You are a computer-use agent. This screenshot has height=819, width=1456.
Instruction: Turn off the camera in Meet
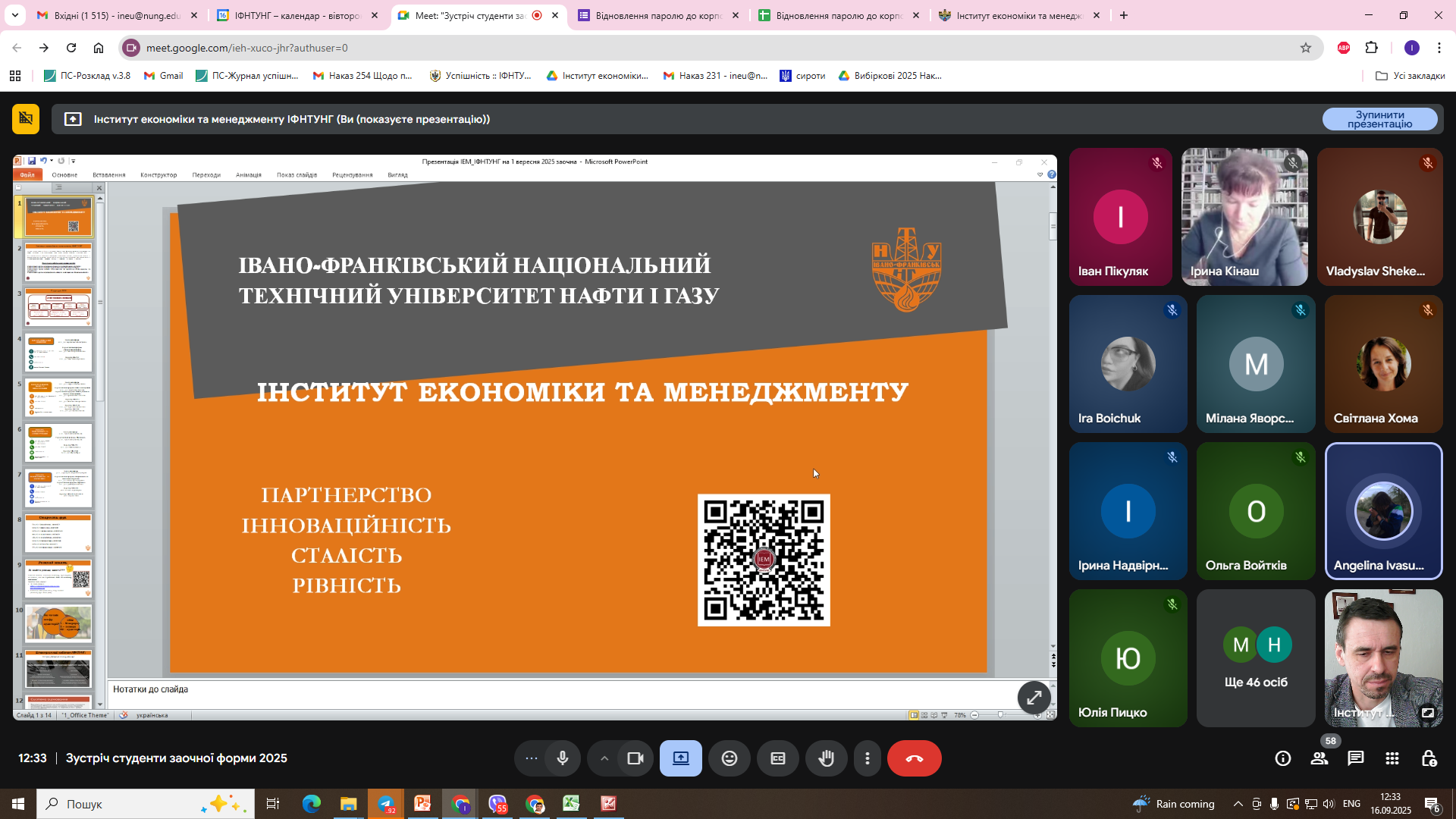pos(635,758)
